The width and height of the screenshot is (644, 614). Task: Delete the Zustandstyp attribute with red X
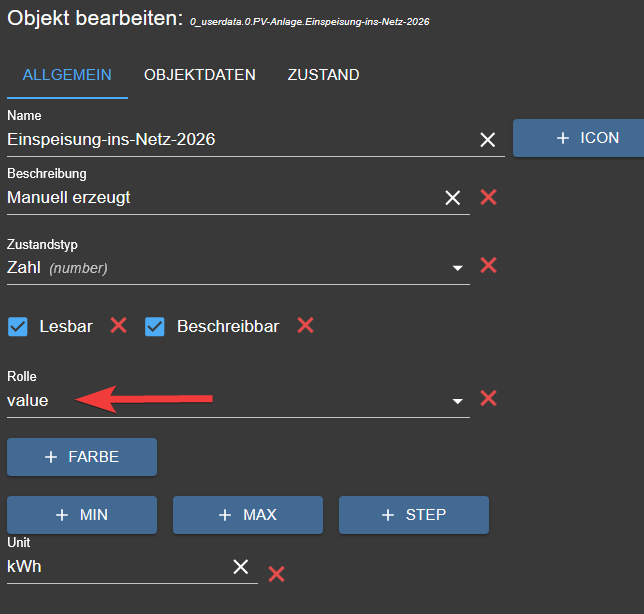pyautogui.click(x=488, y=265)
